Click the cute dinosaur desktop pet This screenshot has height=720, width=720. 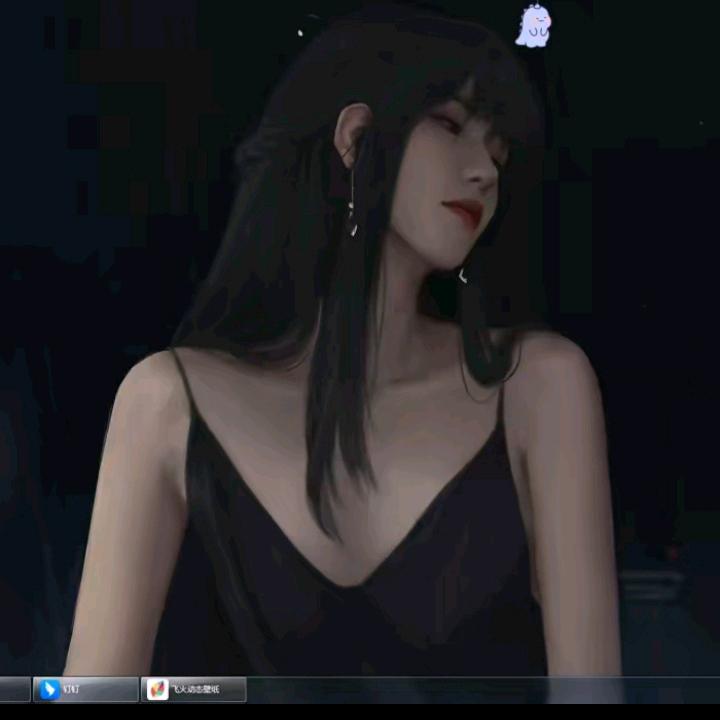click(532, 26)
